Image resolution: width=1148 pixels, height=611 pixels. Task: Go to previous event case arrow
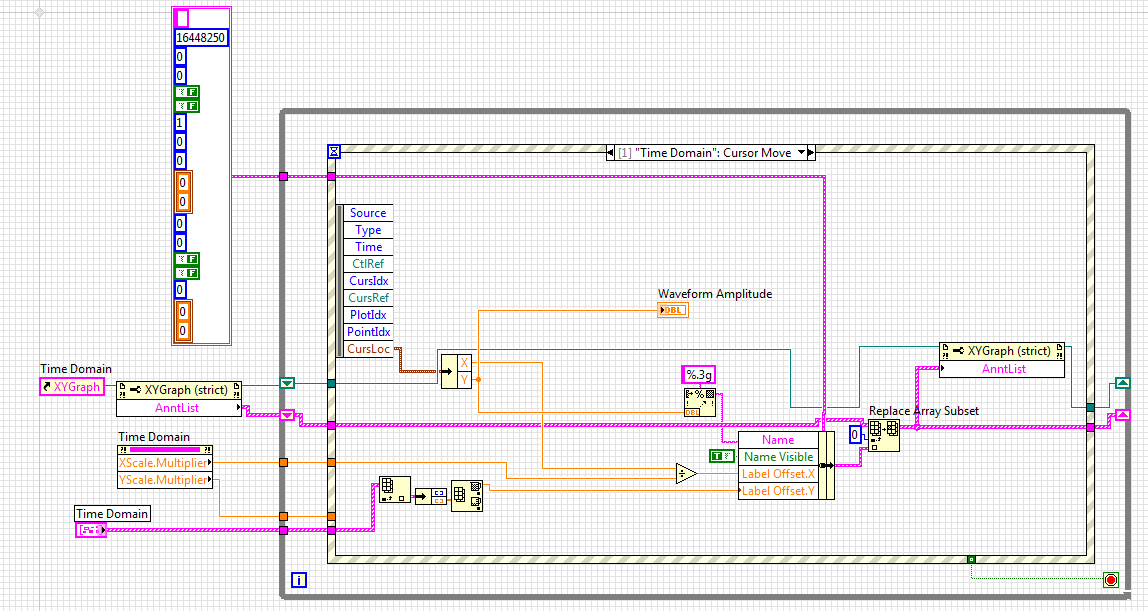coord(611,153)
